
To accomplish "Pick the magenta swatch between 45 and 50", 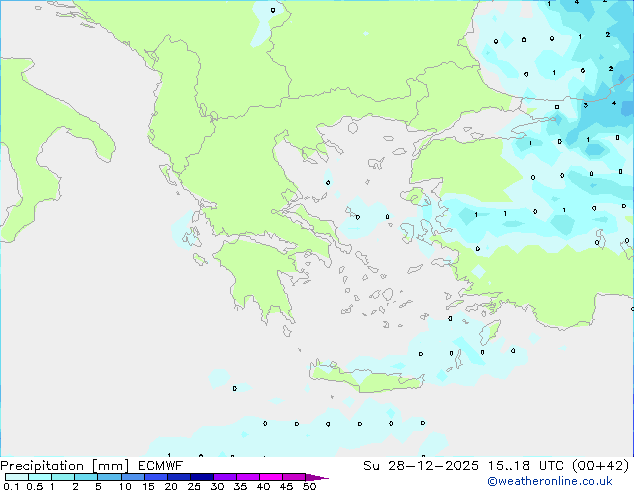I will click(294, 477).
